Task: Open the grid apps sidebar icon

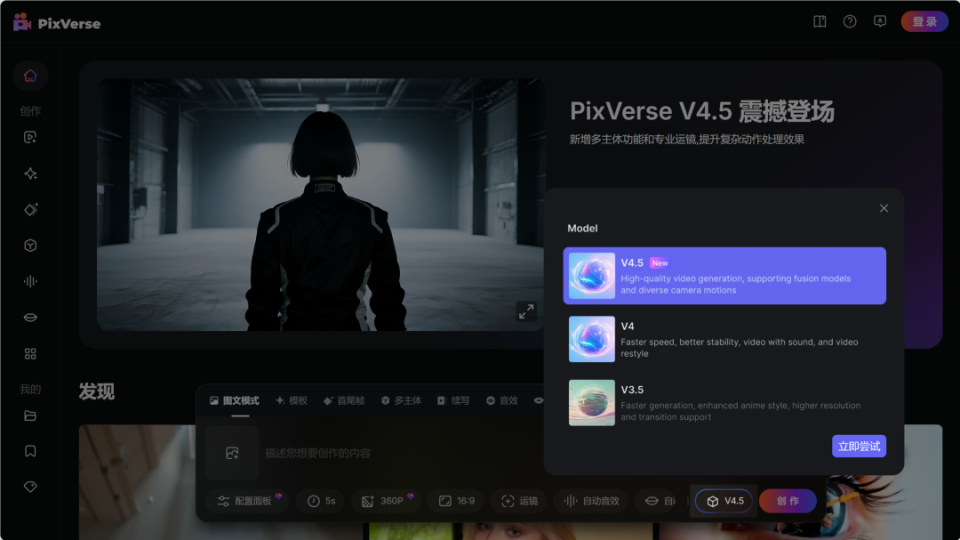Action: tap(30, 354)
